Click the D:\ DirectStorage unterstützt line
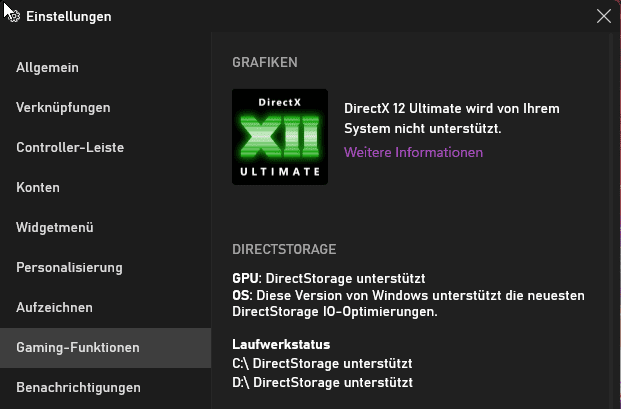Viewport: 621px width, 409px height. (x=322, y=382)
